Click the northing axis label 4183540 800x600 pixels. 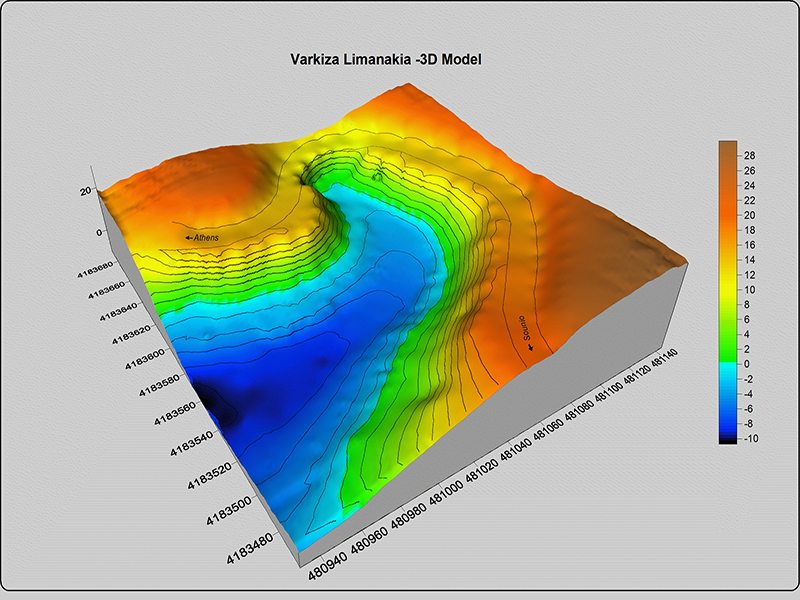coord(191,443)
